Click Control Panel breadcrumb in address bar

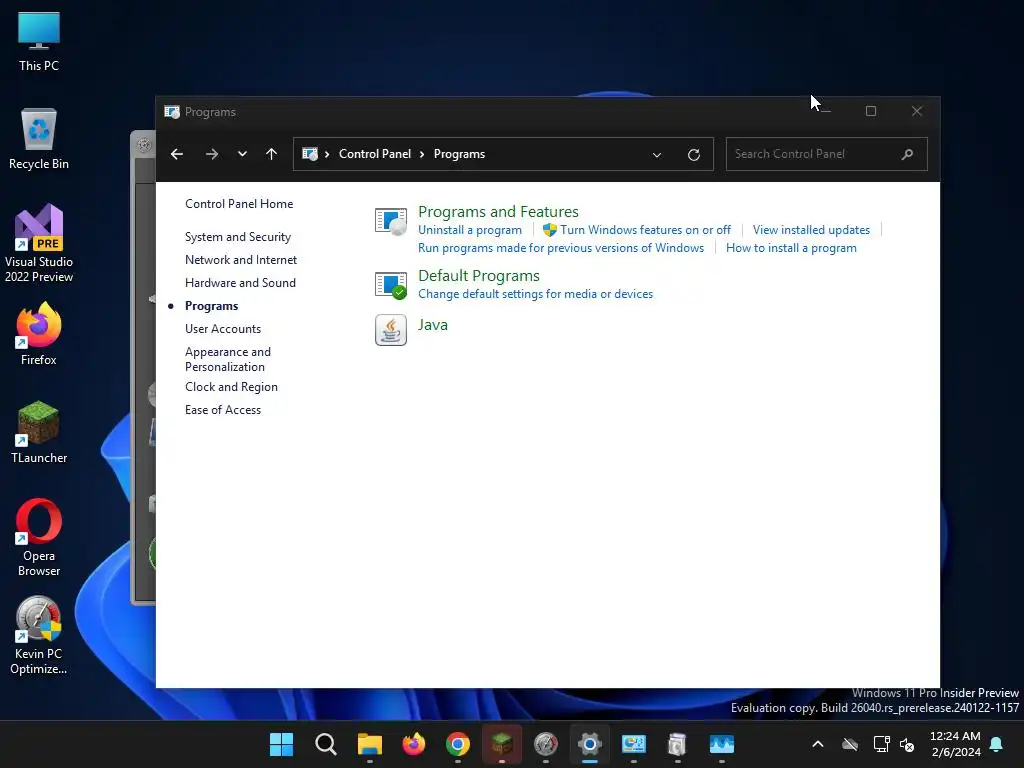[375, 154]
